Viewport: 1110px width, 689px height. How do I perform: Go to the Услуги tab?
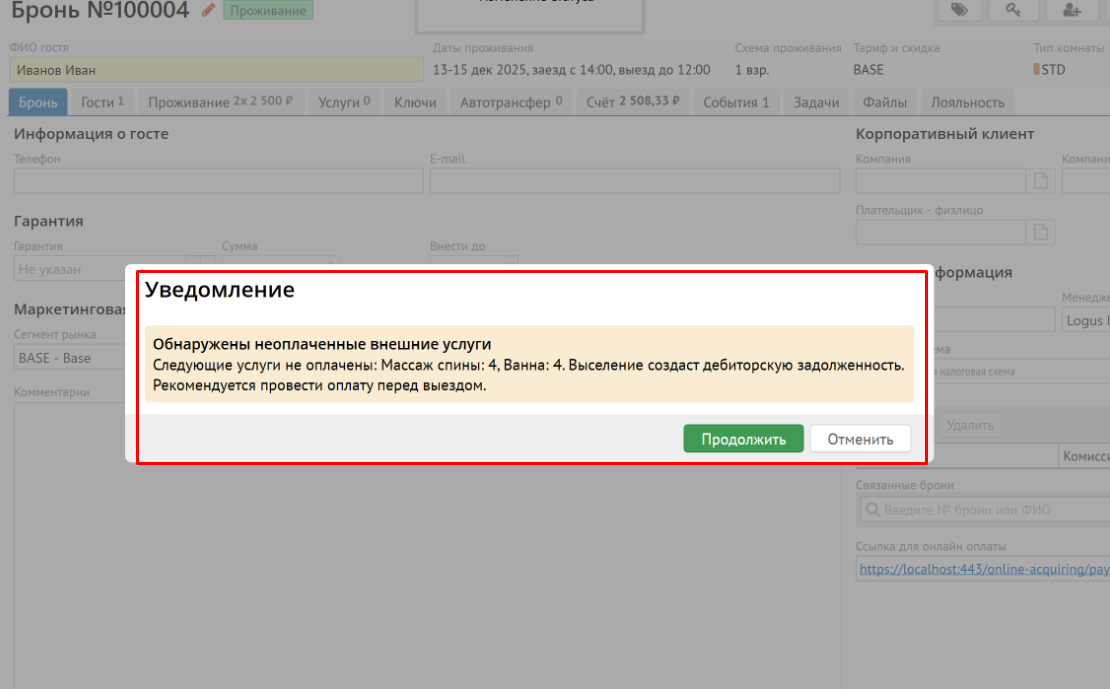(343, 102)
